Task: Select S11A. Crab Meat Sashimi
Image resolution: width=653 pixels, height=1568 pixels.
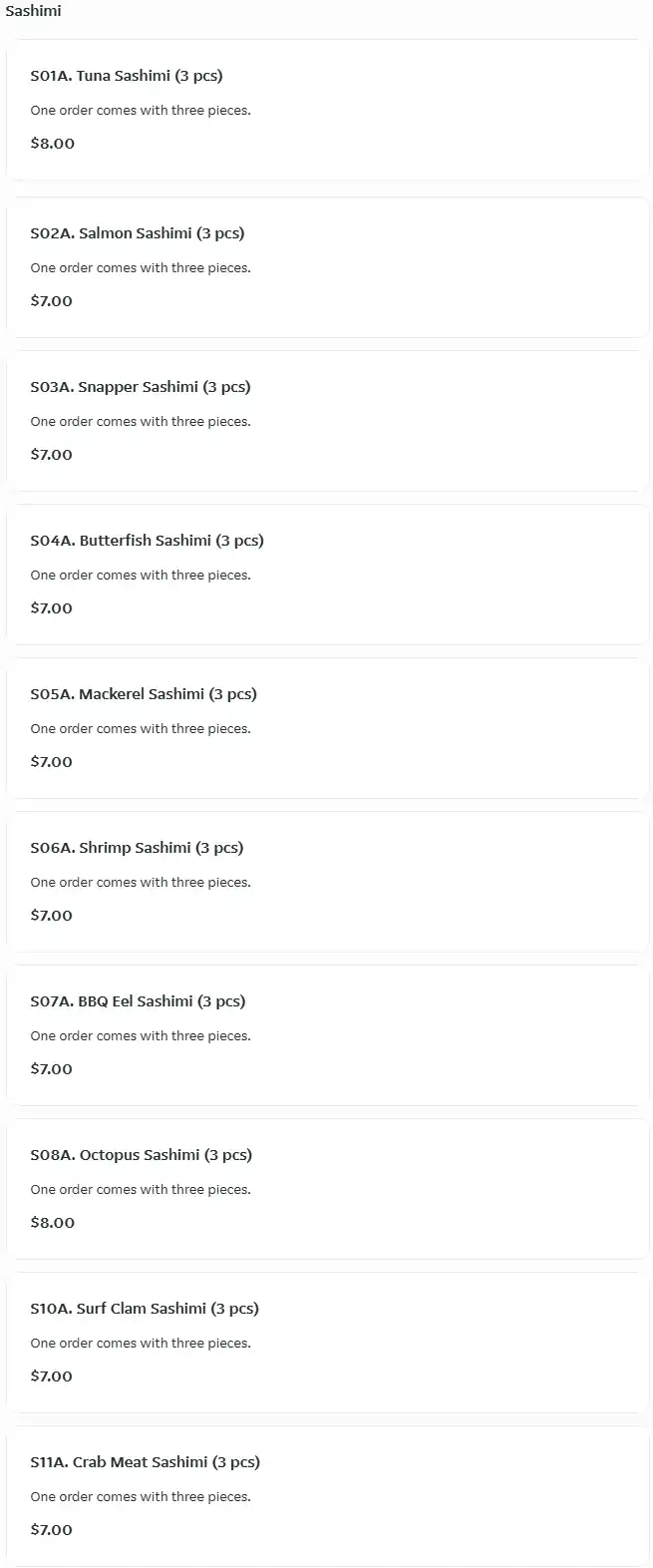Action: click(x=145, y=1462)
